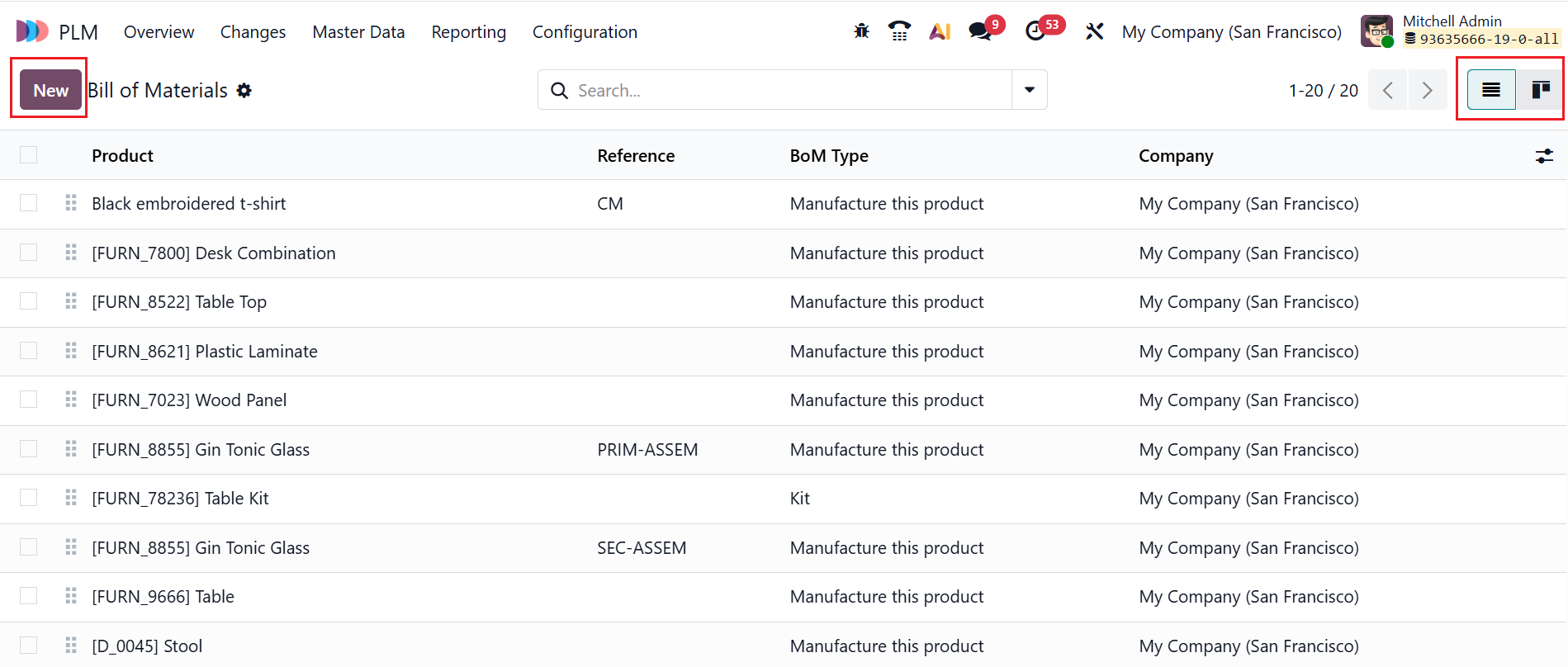
Task: Switch to list view
Action: 1491,90
